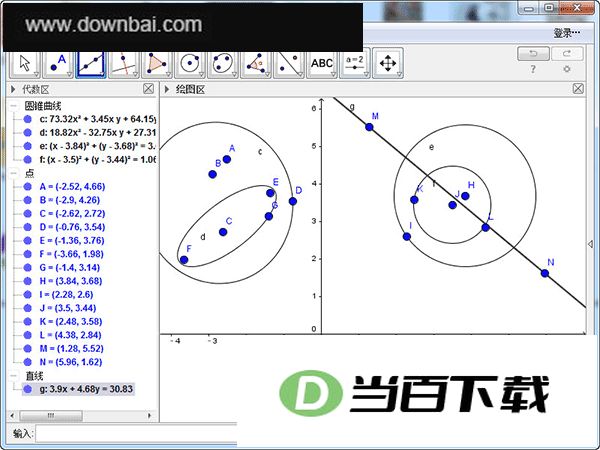Select the Angle measurement tool
Screen dimensions: 600x450
click(256, 63)
